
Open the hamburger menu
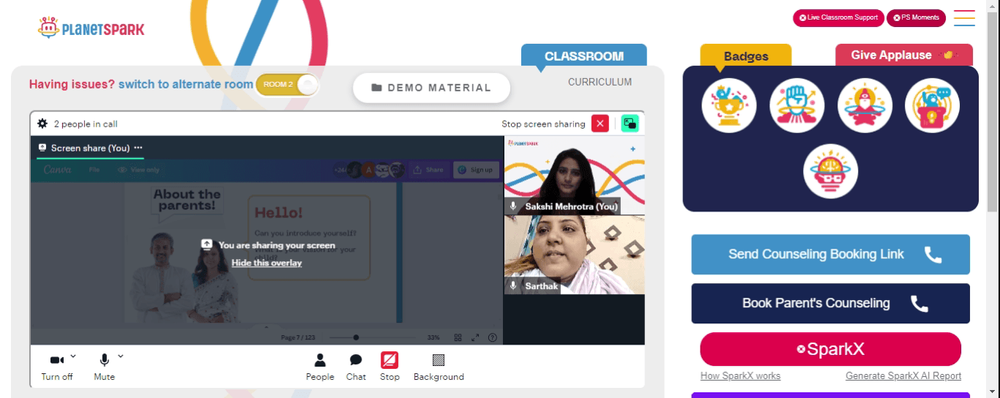[964, 18]
